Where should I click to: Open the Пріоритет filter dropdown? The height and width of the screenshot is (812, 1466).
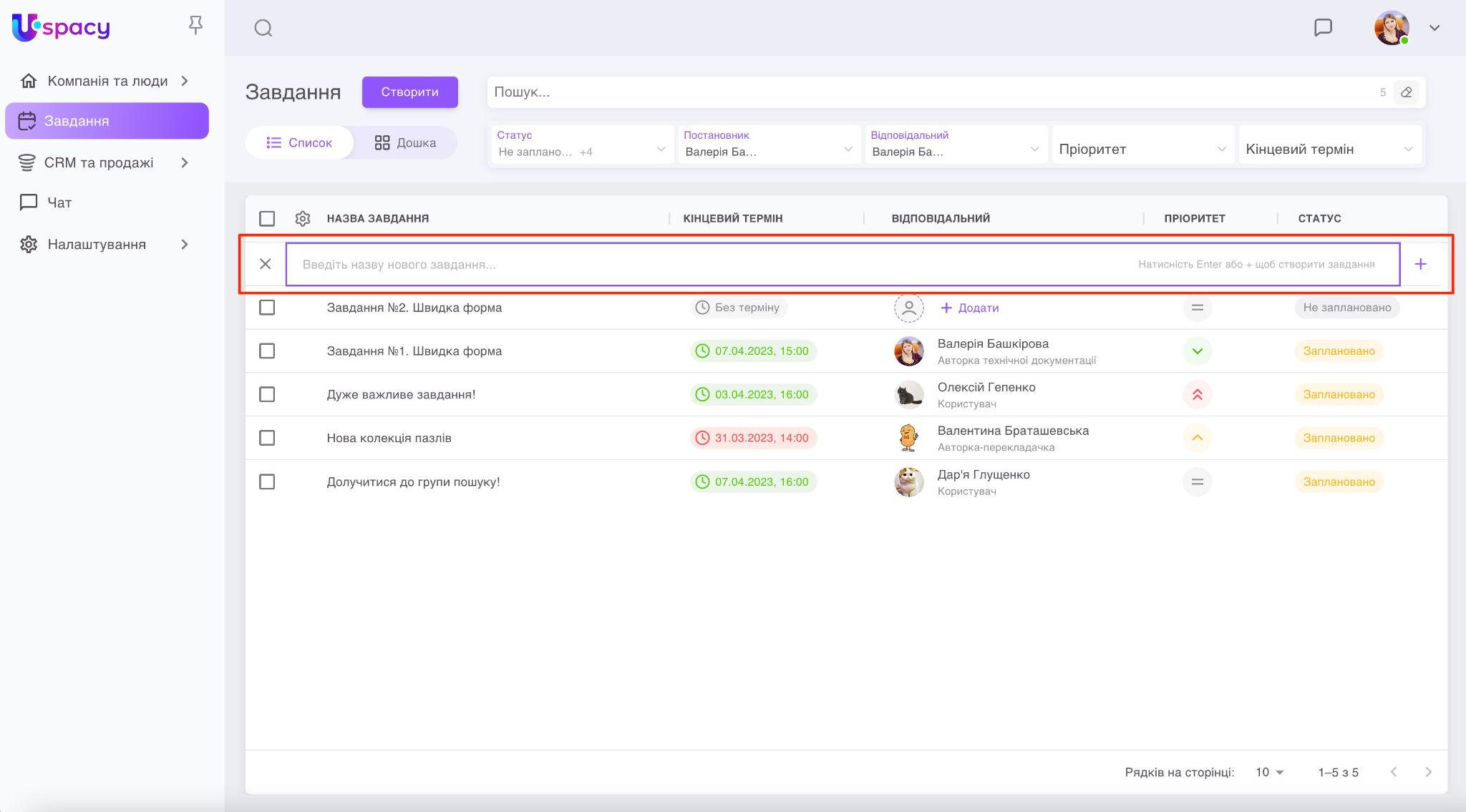pos(1142,149)
